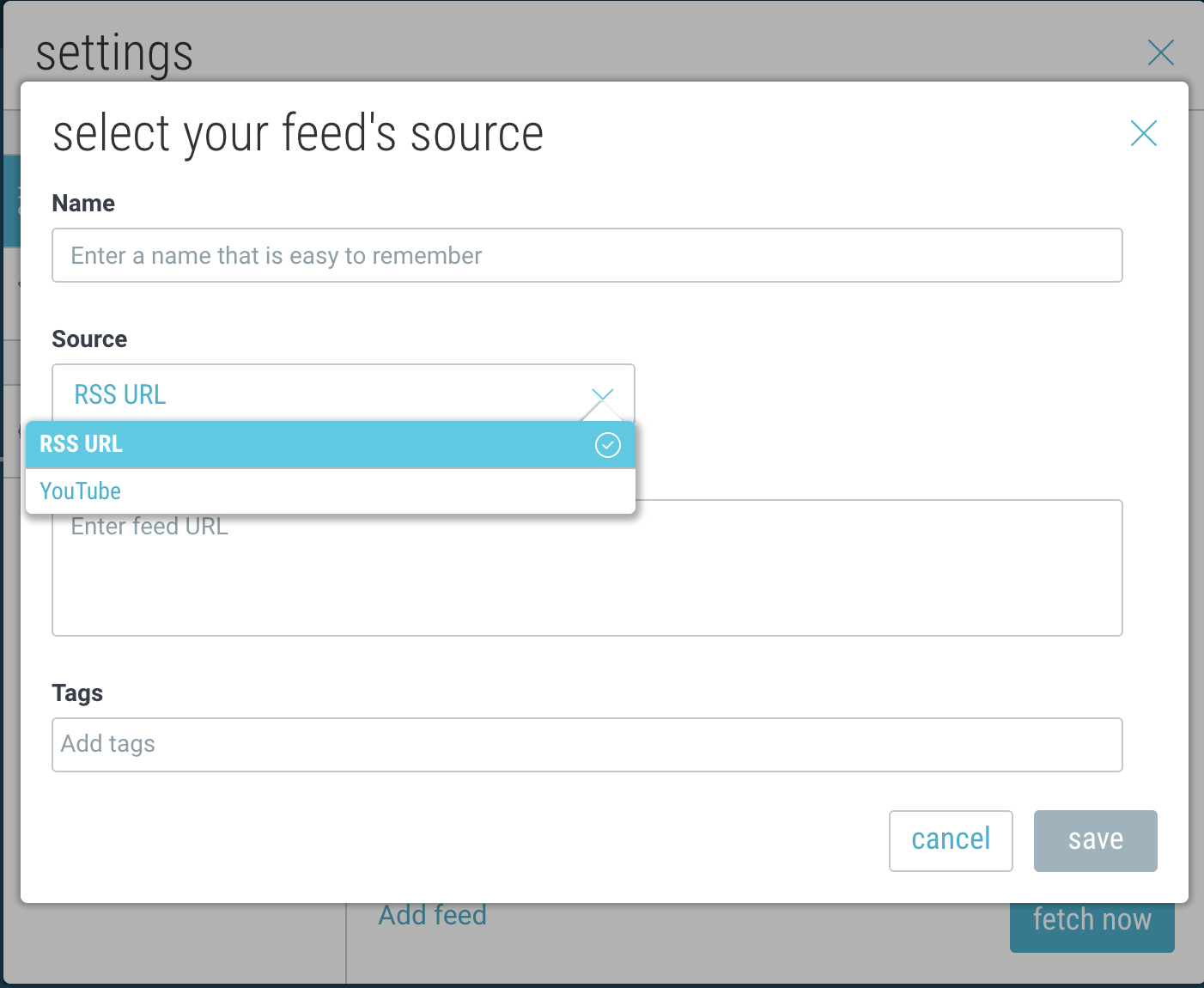Close the feed source dialog
Screen dimensions: 1204x988
1143,133
